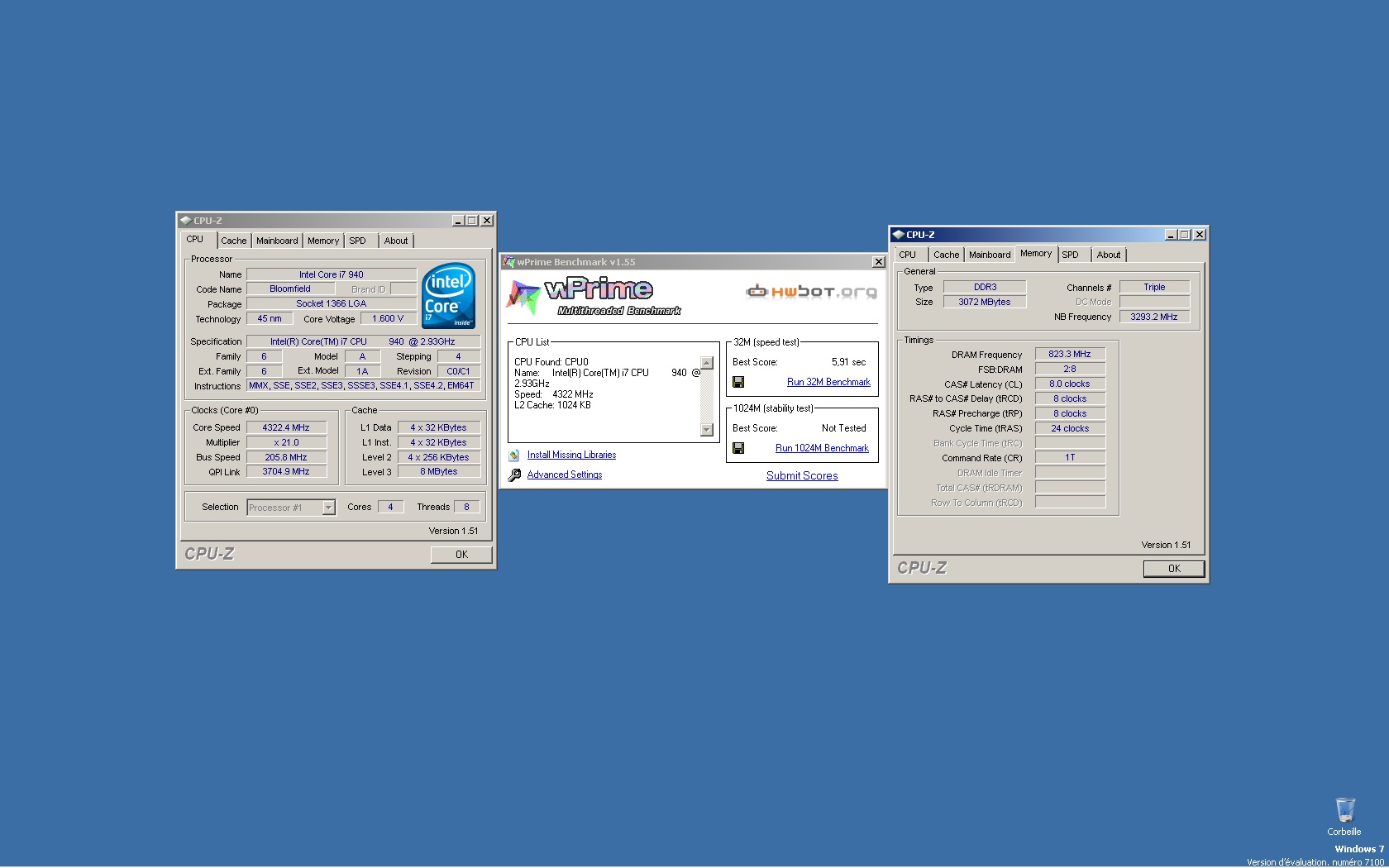Click the Cores value 4
The height and width of the screenshot is (868, 1389).
coord(390,507)
